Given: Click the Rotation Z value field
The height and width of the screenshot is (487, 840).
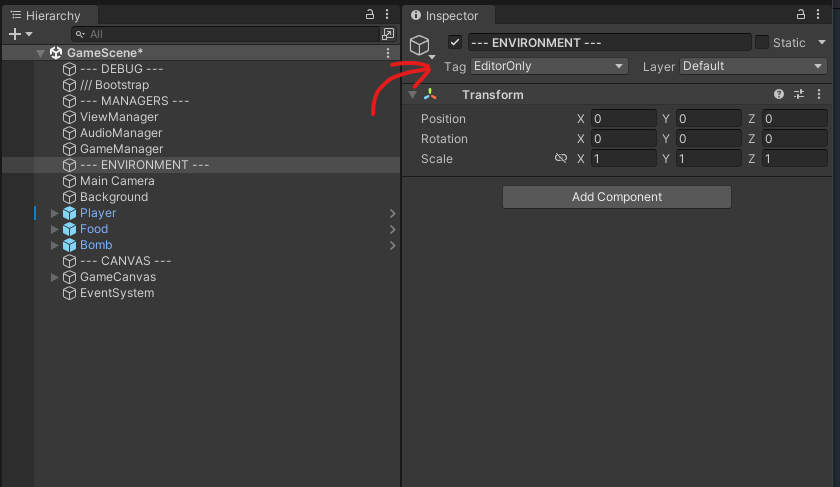Looking at the screenshot, I should click(794, 139).
